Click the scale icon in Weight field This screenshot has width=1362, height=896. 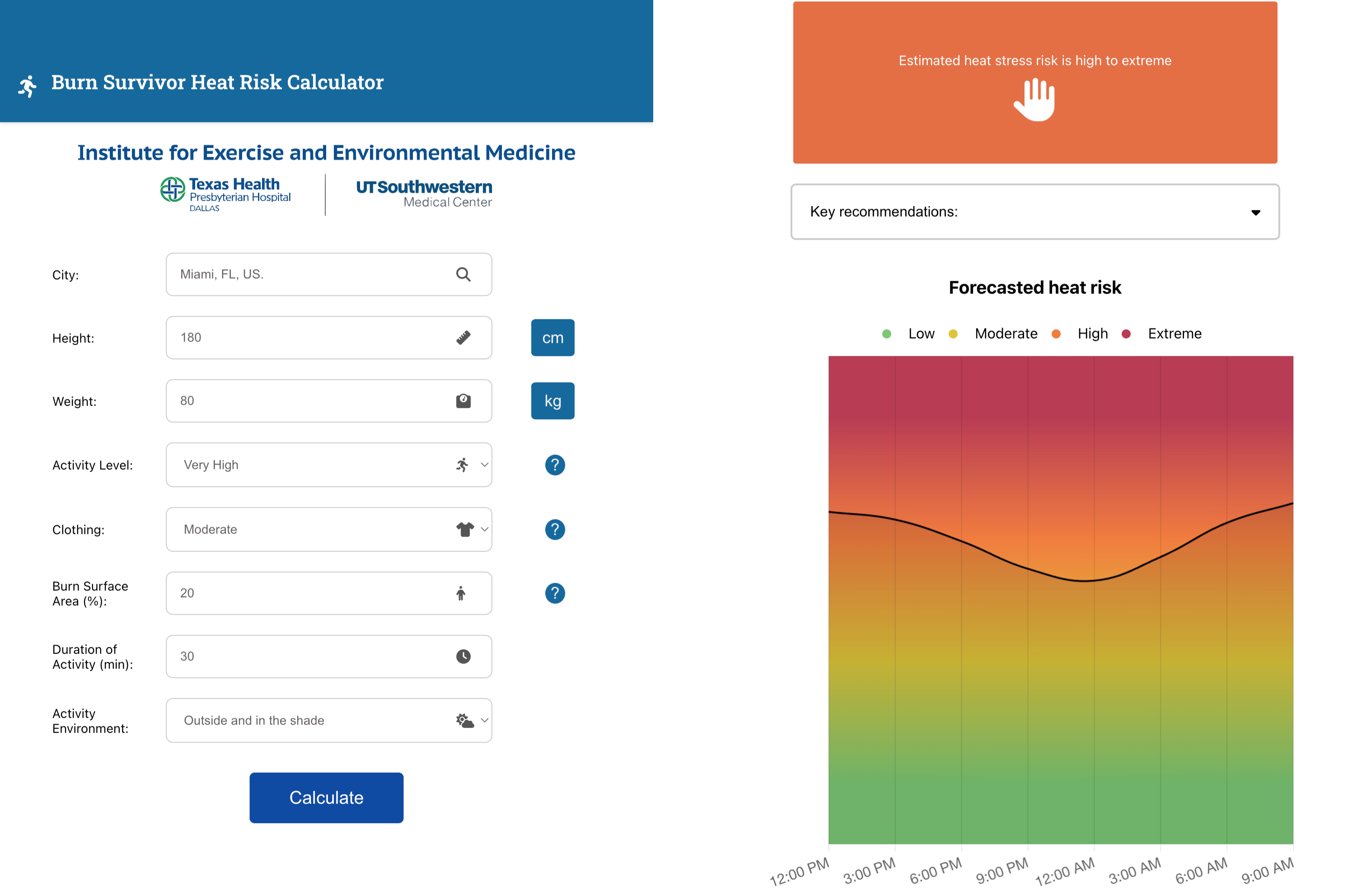(x=463, y=401)
